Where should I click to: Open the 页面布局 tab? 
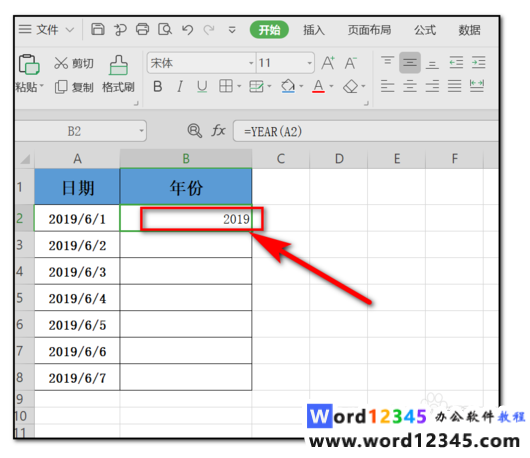tap(369, 30)
